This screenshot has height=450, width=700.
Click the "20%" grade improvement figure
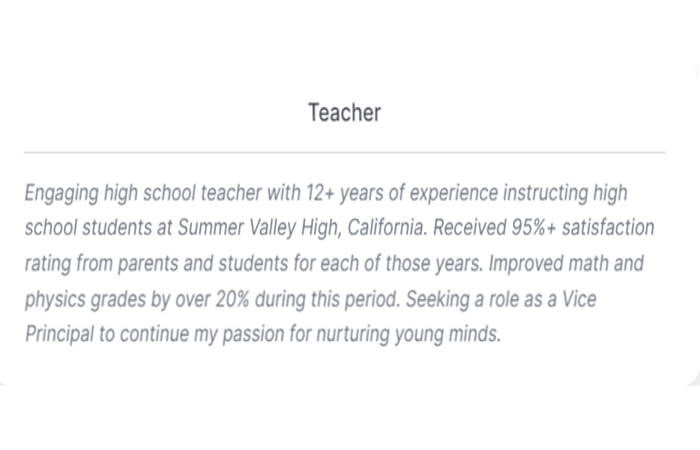point(232,300)
